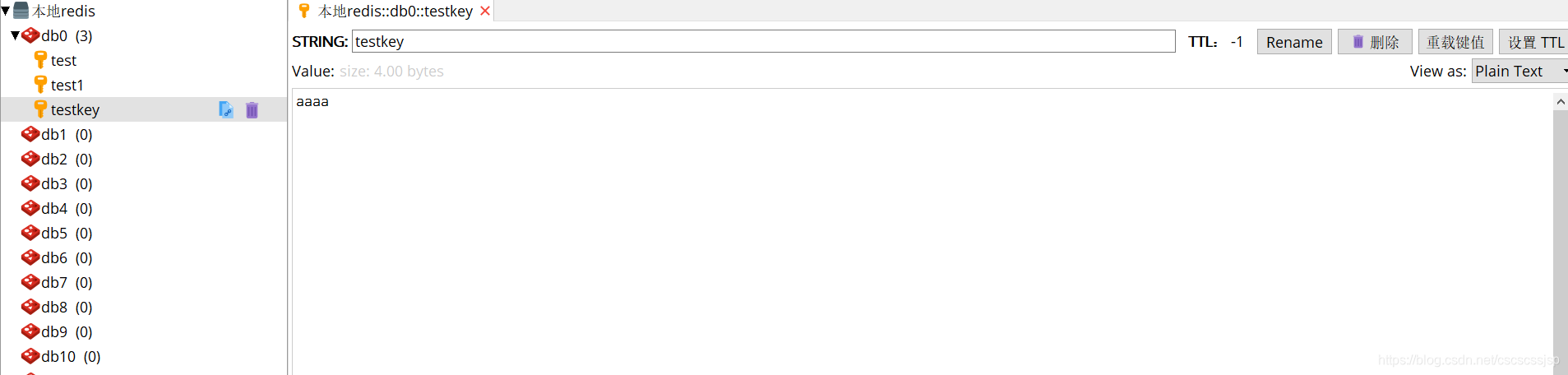Click the key icon next to test
The width and height of the screenshot is (1568, 375).
40,60
